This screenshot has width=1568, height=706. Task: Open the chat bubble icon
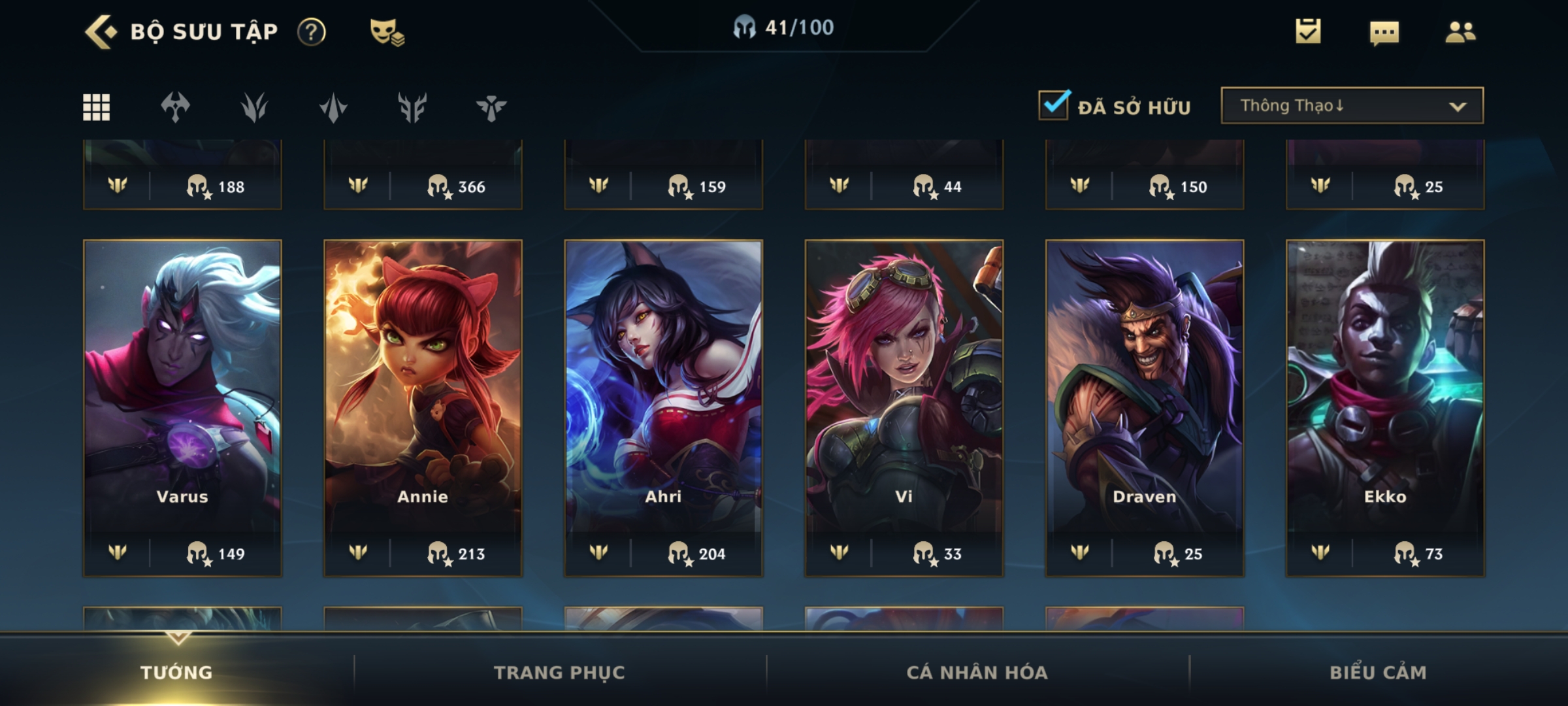coord(1384,33)
